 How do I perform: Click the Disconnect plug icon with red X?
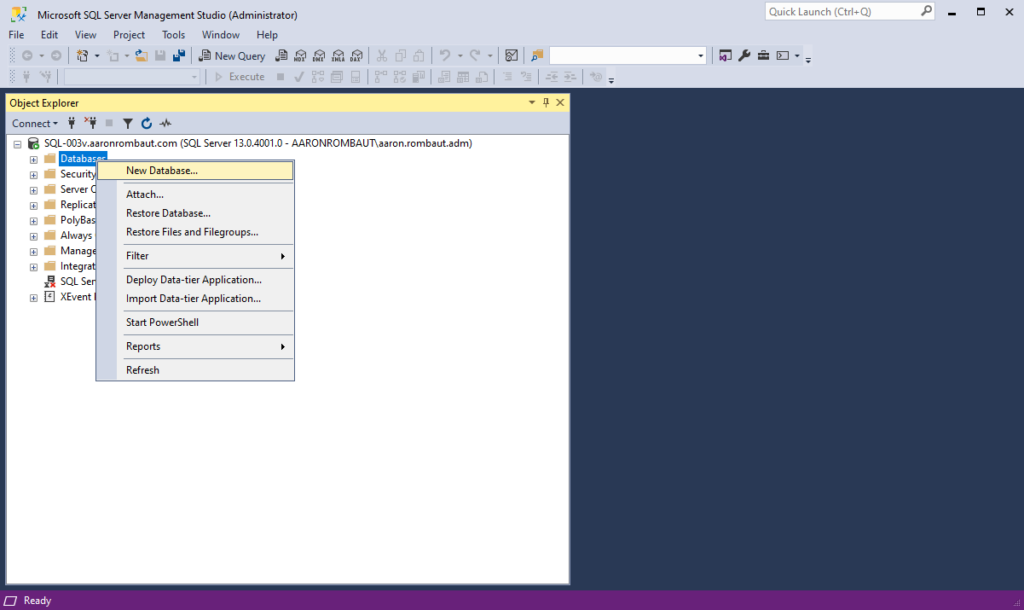pyautogui.click(x=91, y=124)
